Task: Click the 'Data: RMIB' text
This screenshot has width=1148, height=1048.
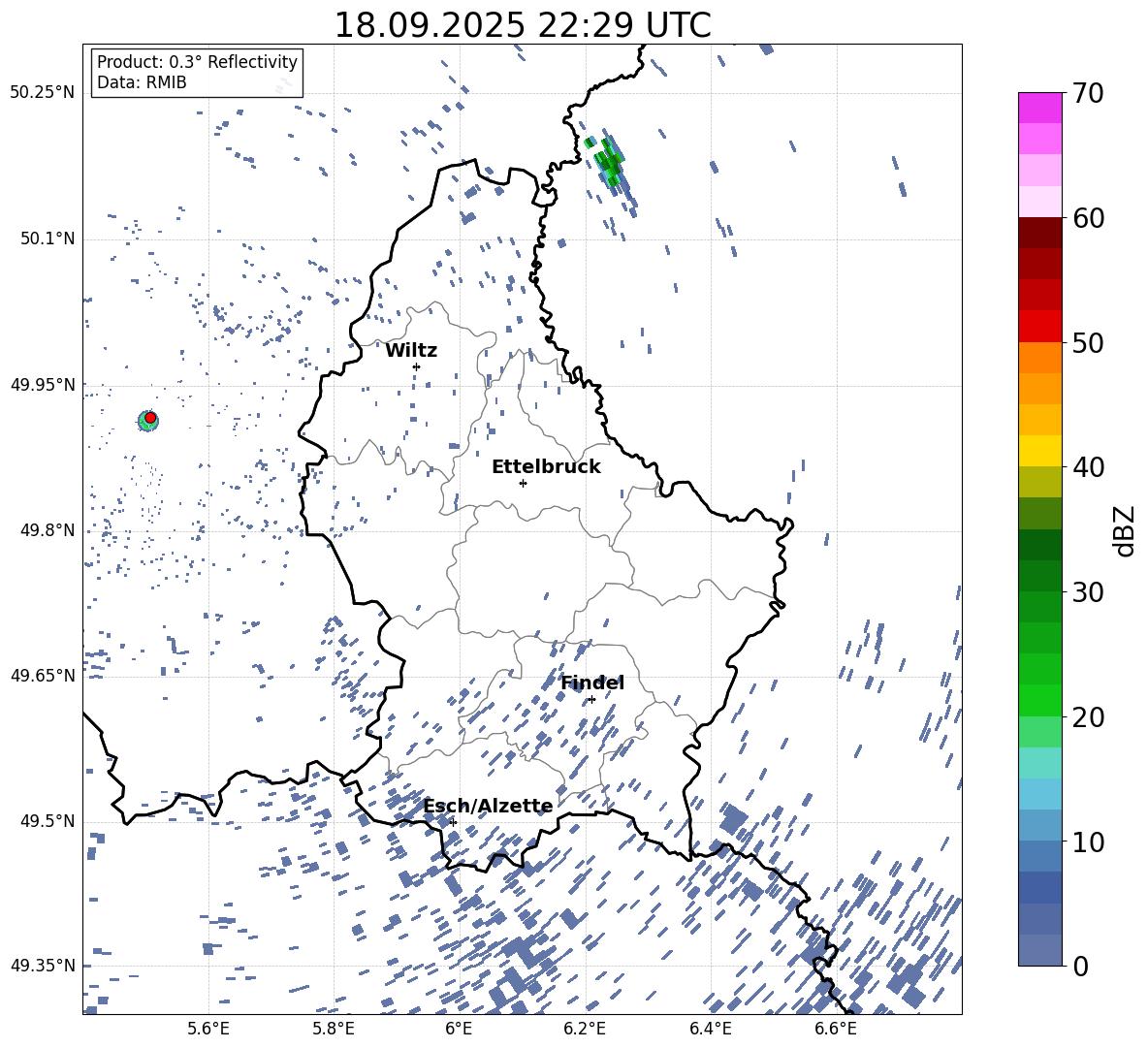Action: coord(142,82)
